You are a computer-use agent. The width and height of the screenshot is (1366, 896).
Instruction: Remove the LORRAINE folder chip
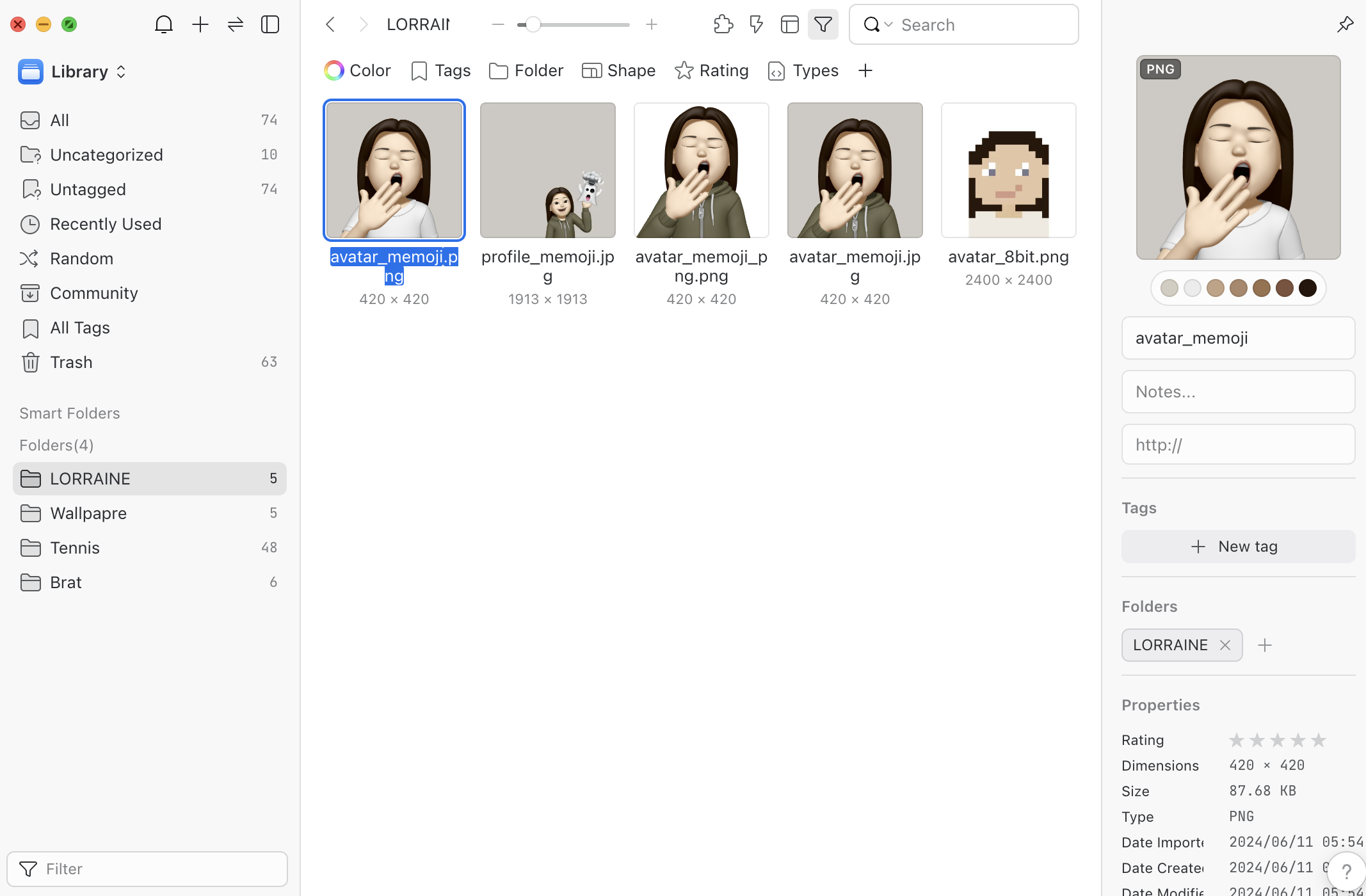point(1225,645)
